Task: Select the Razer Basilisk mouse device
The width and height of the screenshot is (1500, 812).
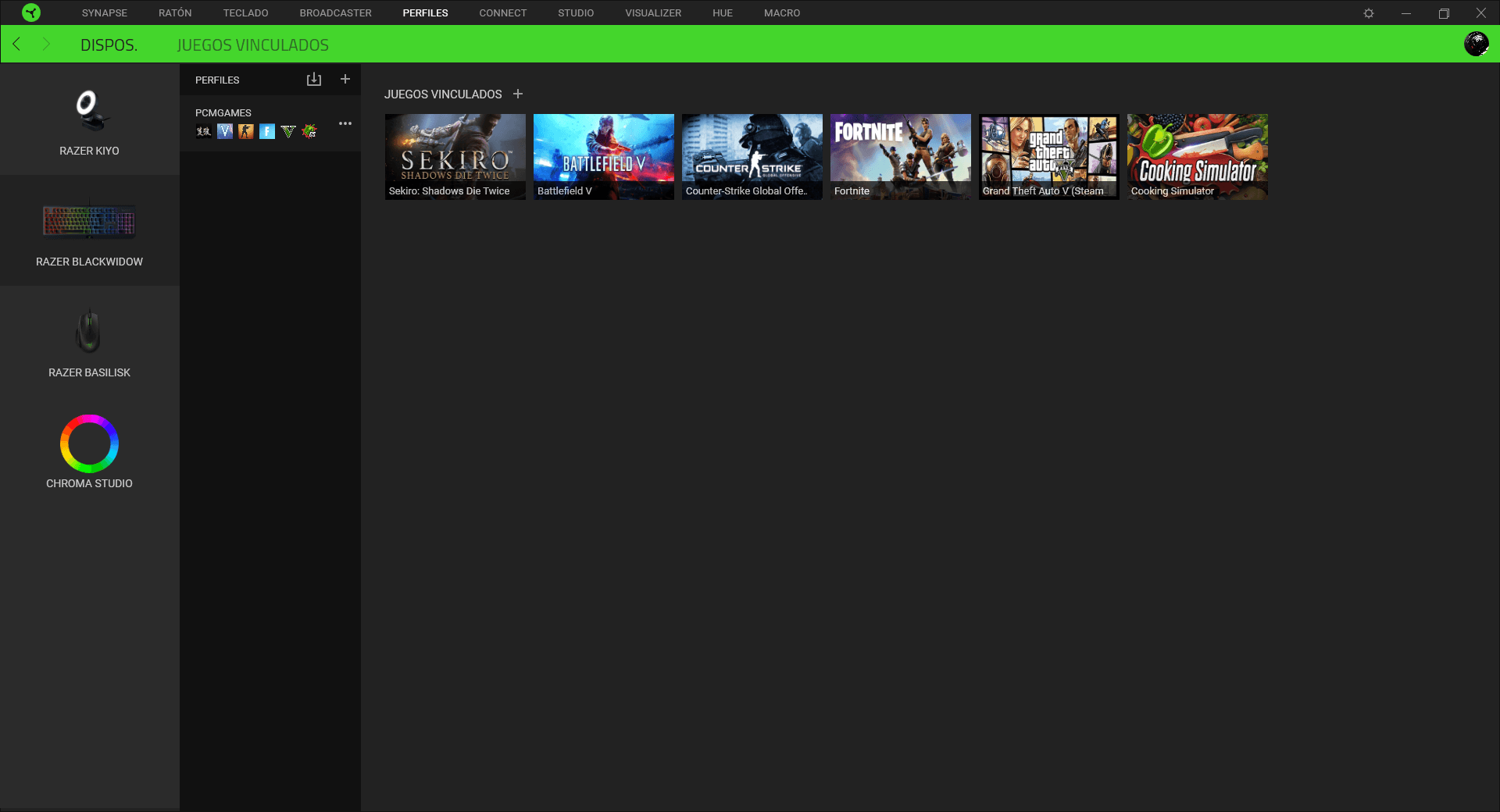Action: tap(90, 341)
